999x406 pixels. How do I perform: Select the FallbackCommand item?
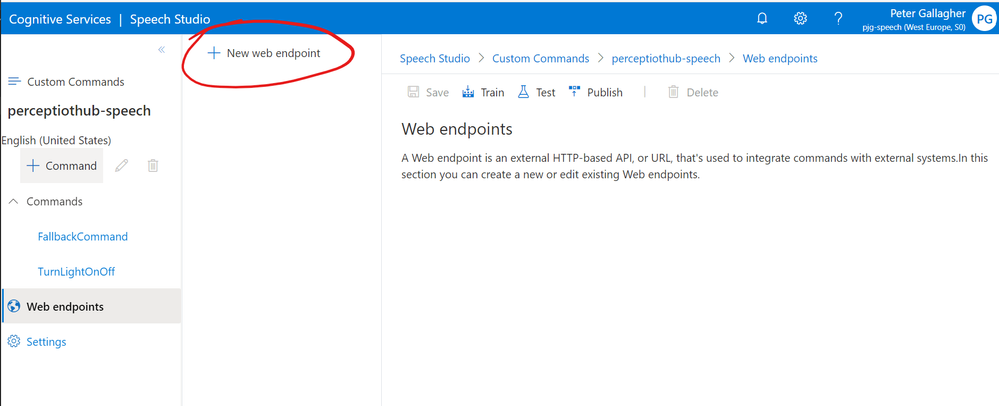coord(83,236)
